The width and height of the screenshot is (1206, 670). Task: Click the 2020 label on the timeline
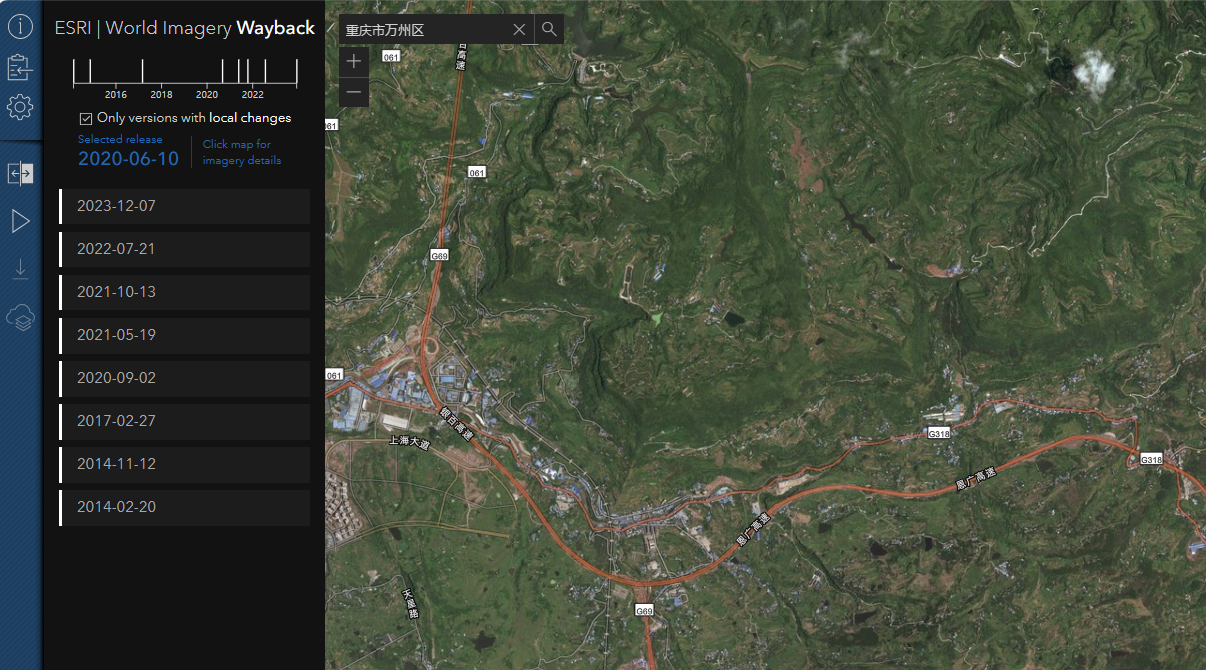[207, 95]
